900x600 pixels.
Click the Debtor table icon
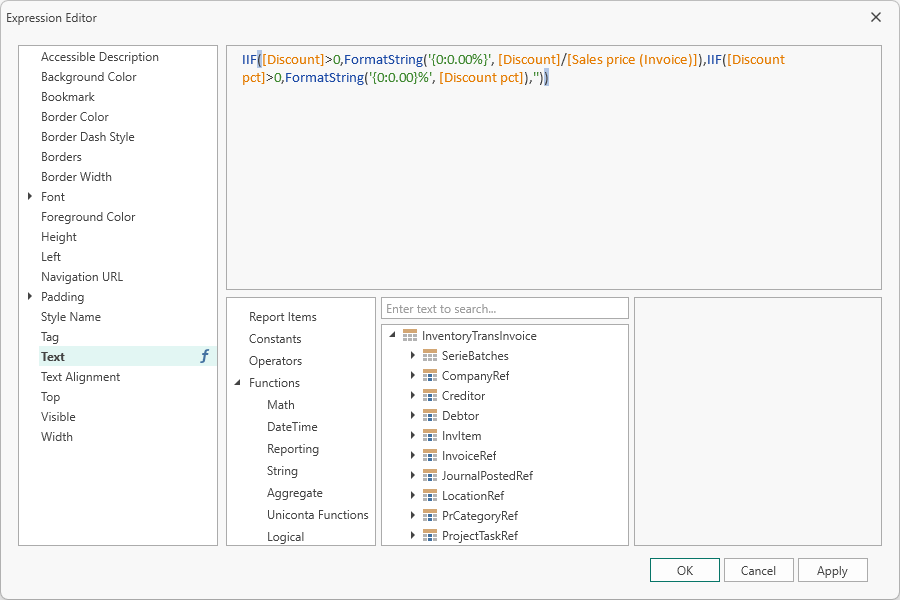point(429,416)
